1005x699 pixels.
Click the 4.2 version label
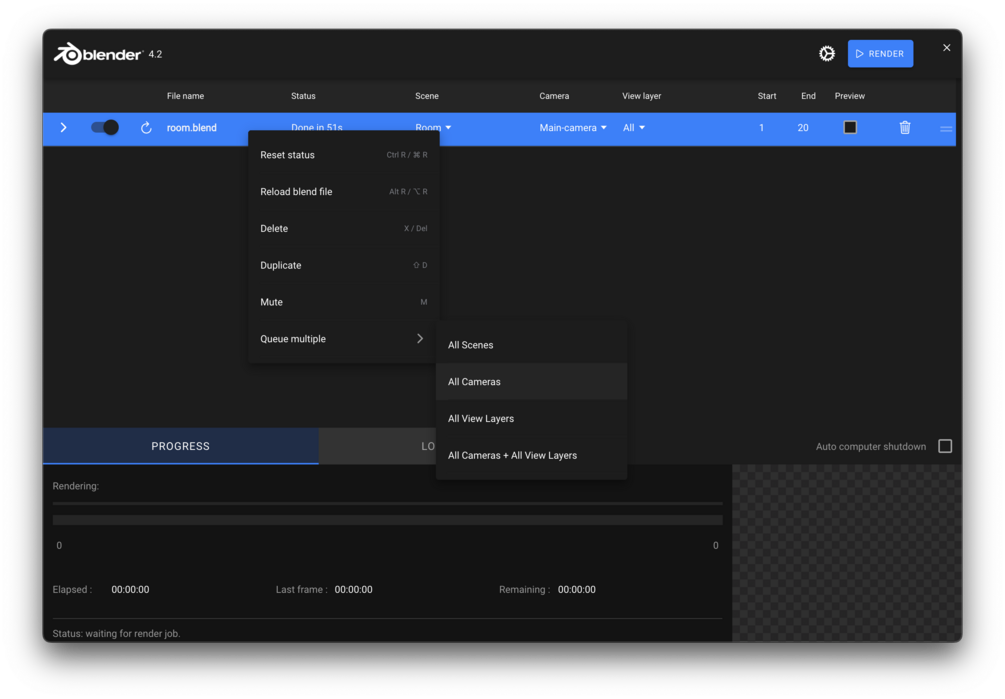[x=155, y=54]
